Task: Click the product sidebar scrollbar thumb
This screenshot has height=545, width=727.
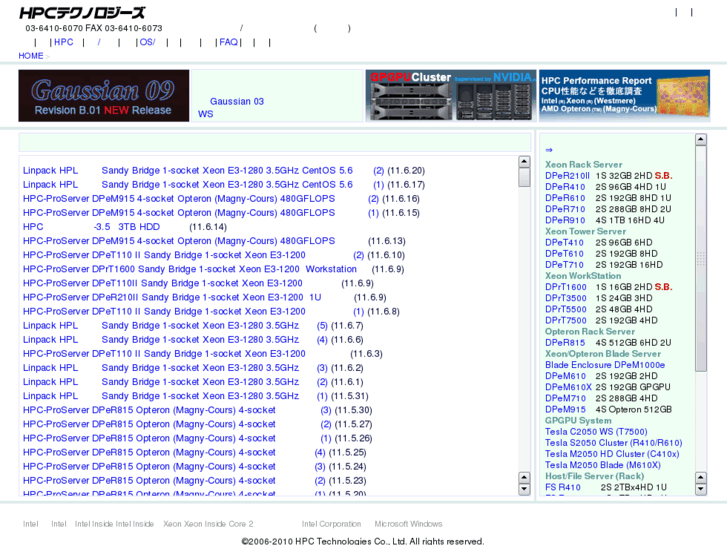Action: 701,258
